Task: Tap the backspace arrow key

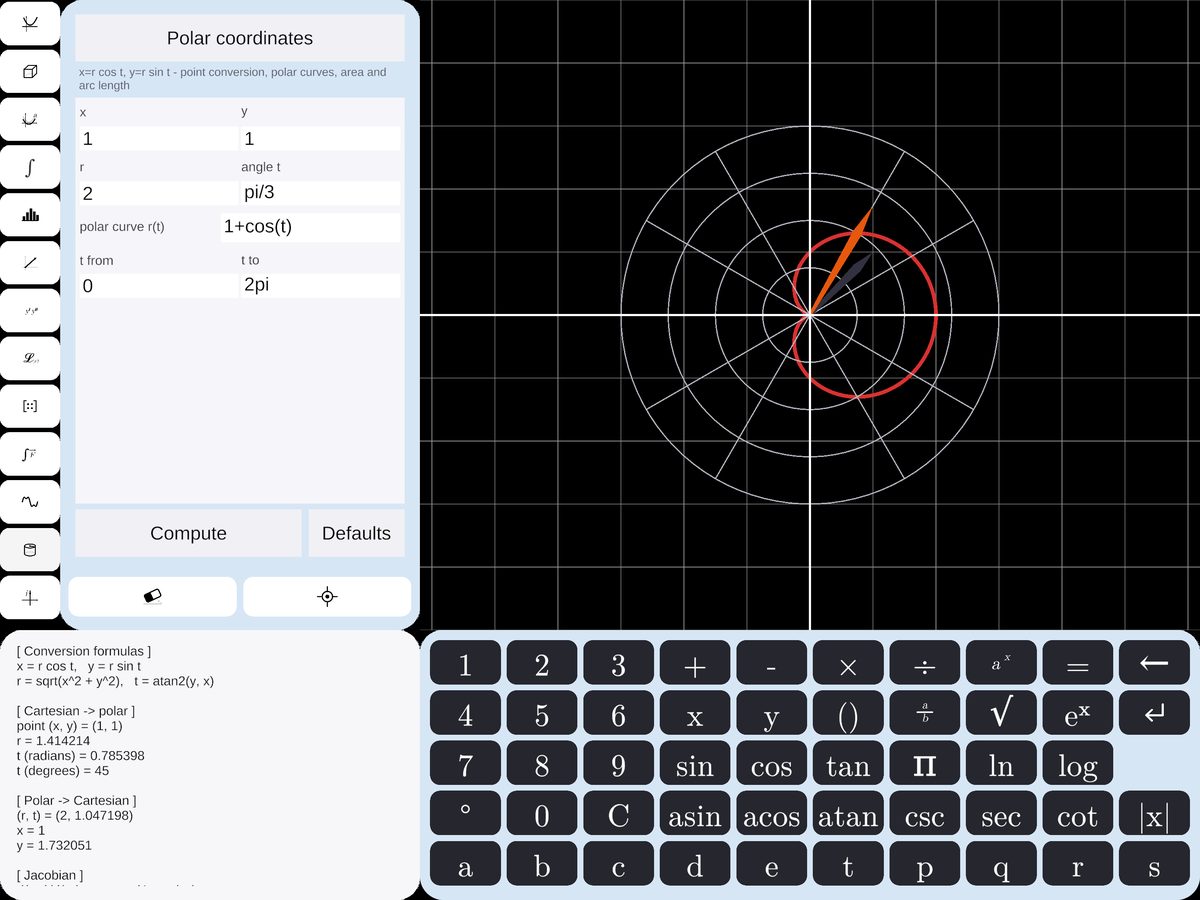Action: pos(1154,663)
